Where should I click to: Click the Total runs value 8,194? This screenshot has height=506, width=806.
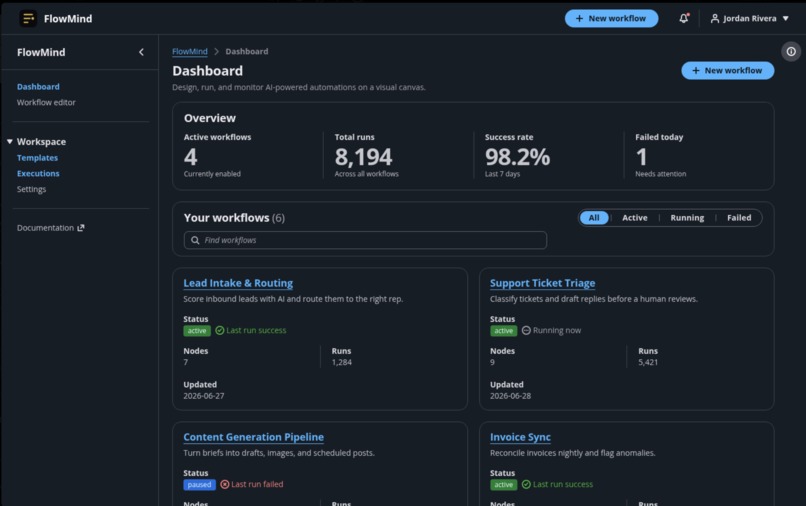pos(363,157)
